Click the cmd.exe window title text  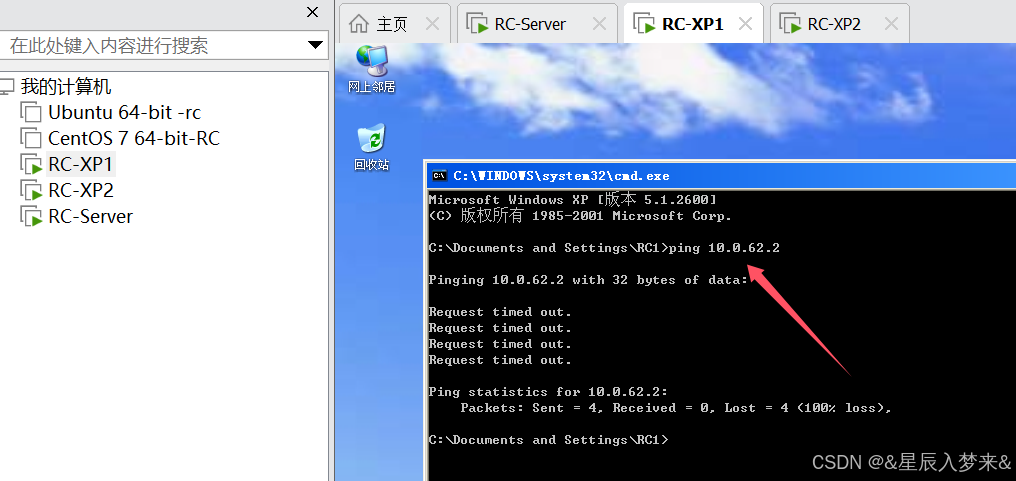[561, 176]
